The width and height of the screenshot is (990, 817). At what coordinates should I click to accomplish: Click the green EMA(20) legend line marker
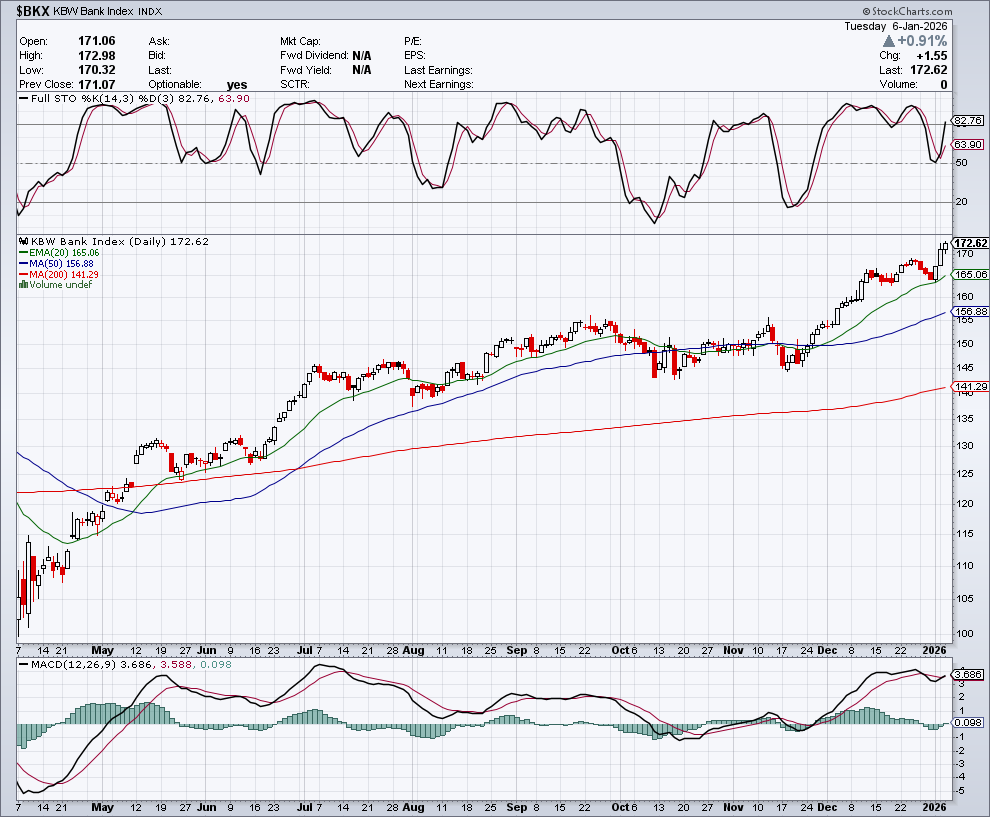coord(24,253)
